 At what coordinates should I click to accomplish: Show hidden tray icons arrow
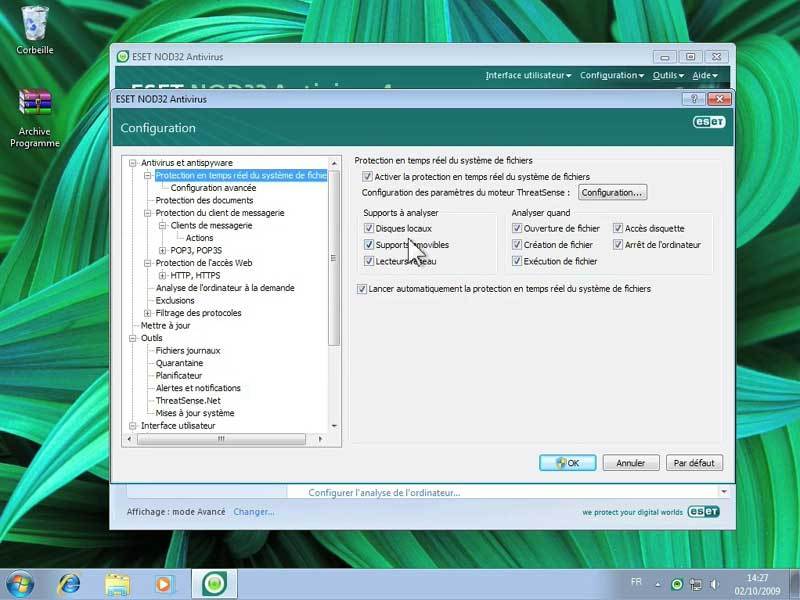(658, 585)
